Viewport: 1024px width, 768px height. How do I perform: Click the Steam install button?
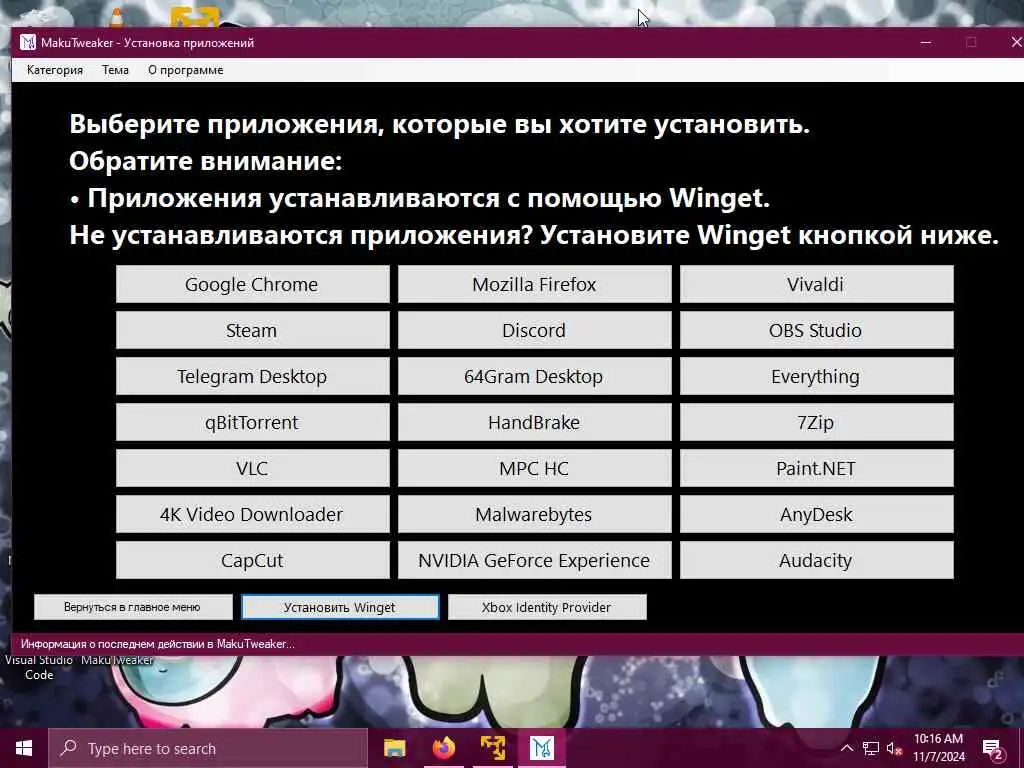[x=253, y=330]
